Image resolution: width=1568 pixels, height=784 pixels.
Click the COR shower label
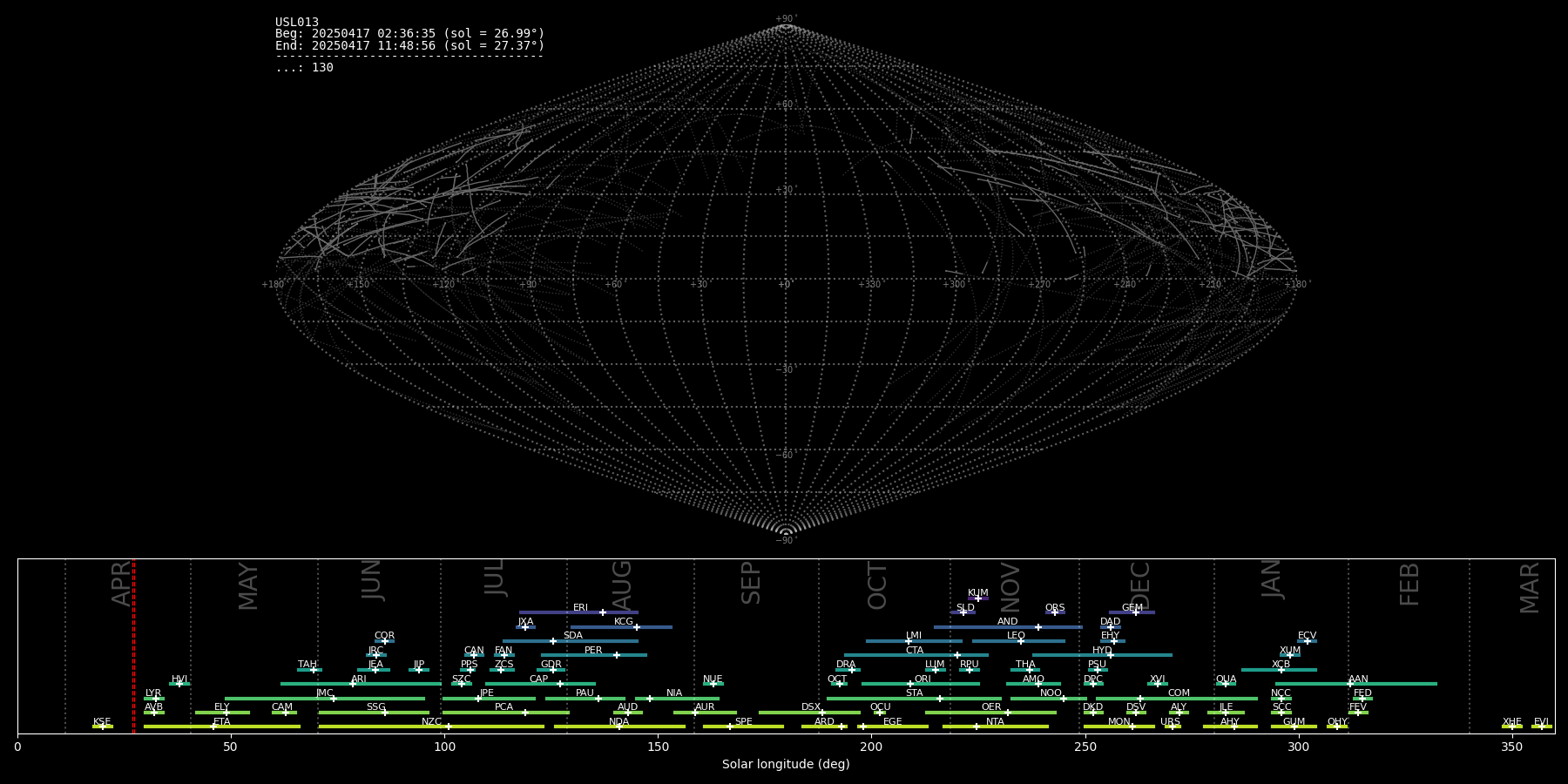coord(384,636)
